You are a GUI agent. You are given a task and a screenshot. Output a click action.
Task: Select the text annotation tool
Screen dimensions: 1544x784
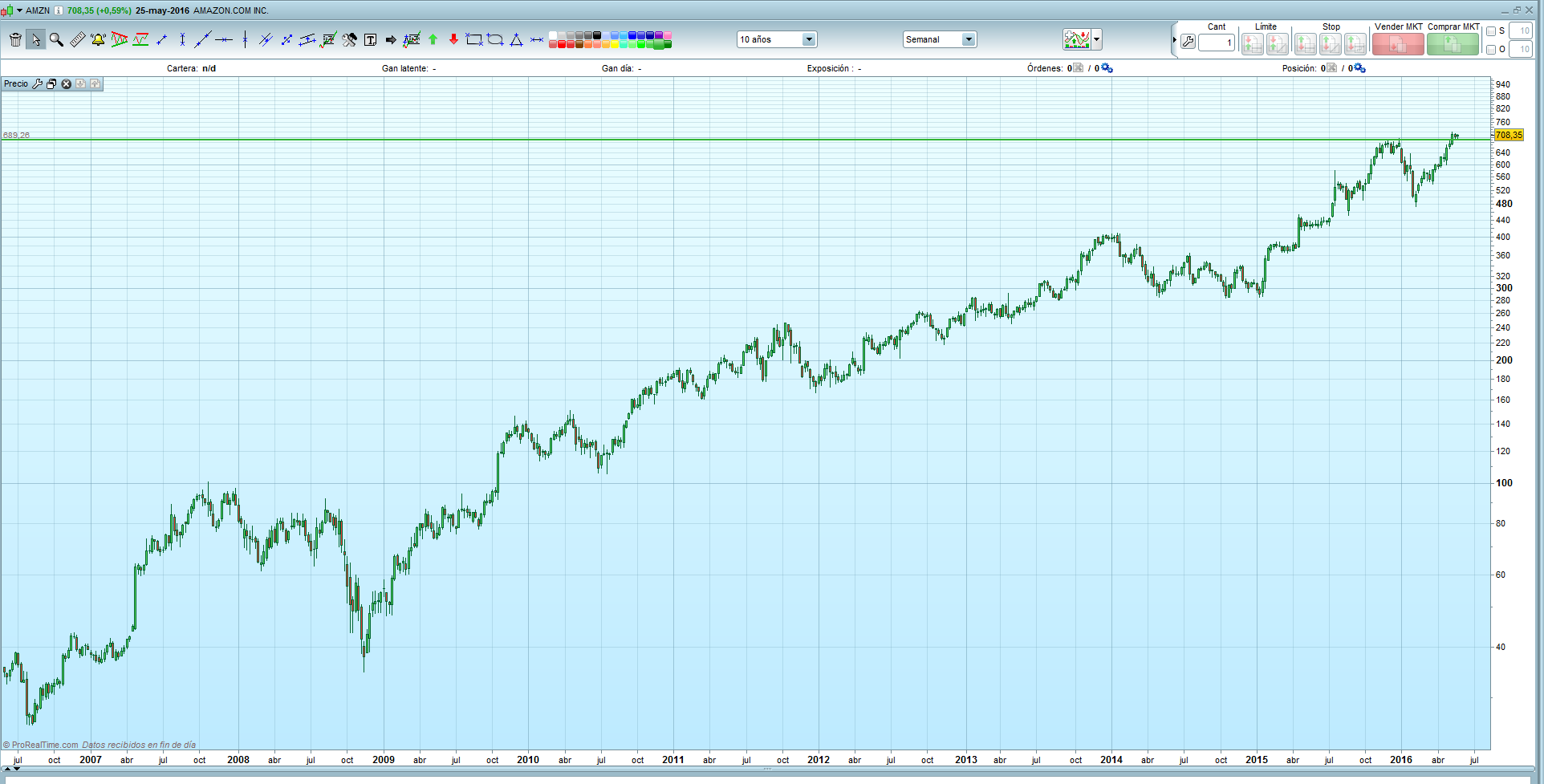[371, 39]
